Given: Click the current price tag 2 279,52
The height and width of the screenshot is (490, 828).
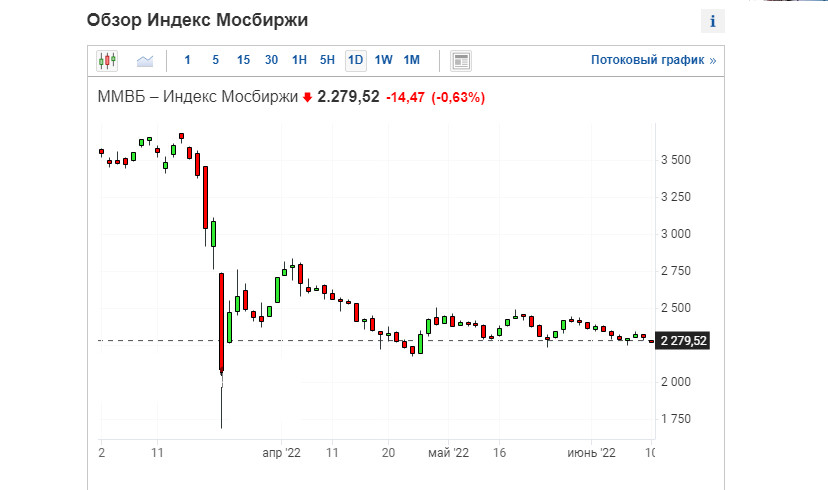Looking at the screenshot, I should 683,341.
